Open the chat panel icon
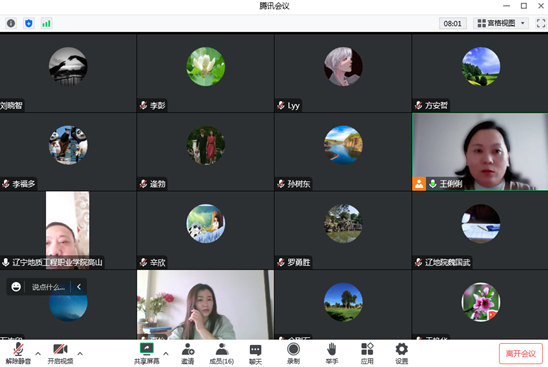This screenshot has height=367, width=548. pyautogui.click(x=255, y=353)
